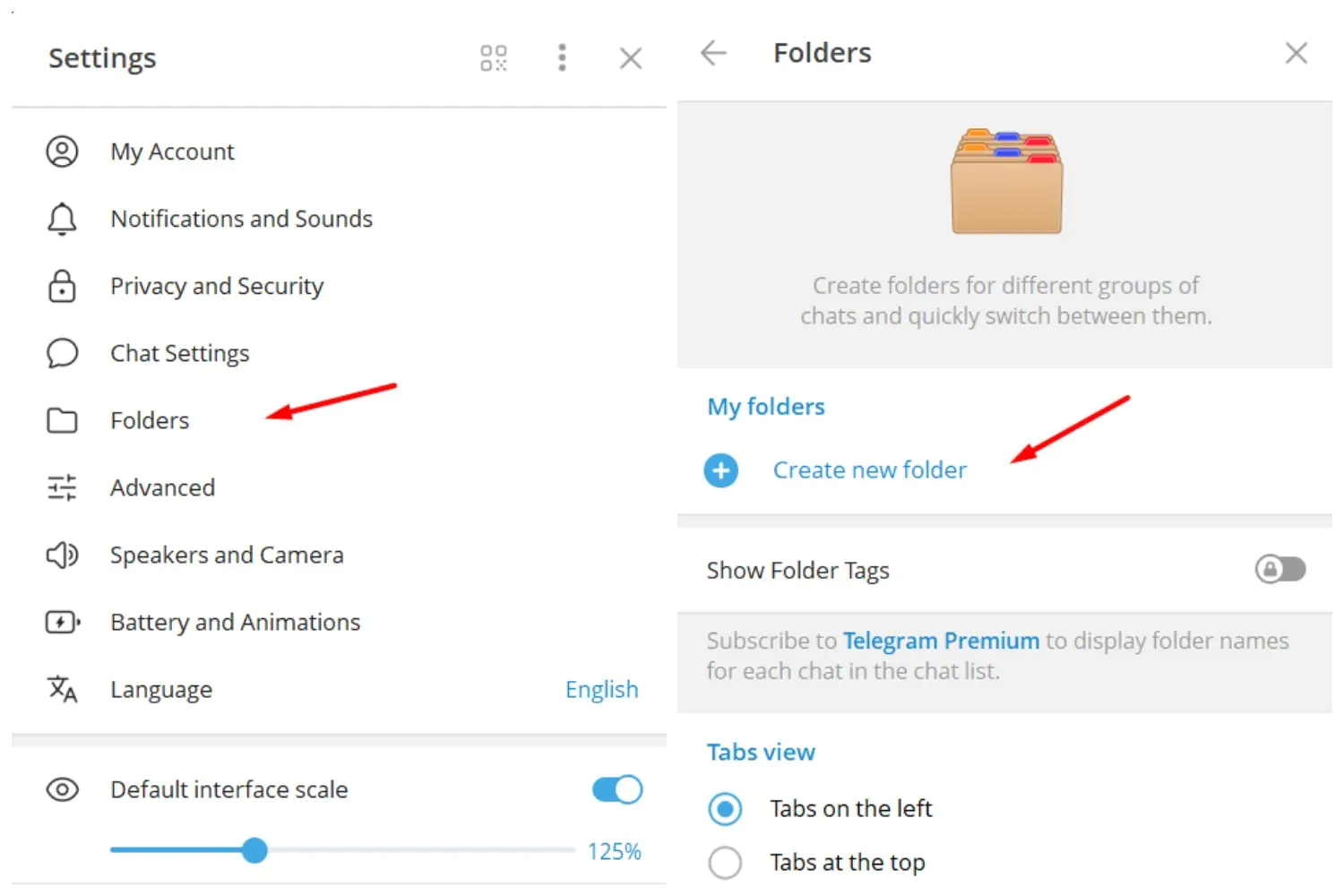The width and height of the screenshot is (1344, 896).
Task: Click the Create new folder link
Action: pyautogui.click(x=869, y=470)
